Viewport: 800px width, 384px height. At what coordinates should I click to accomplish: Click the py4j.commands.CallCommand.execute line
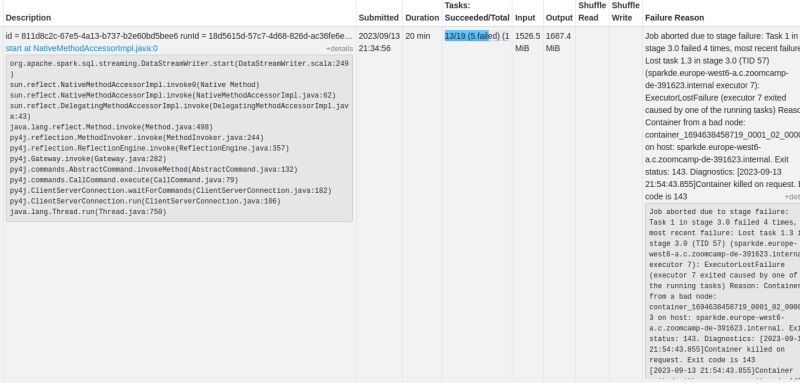(124, 180)
